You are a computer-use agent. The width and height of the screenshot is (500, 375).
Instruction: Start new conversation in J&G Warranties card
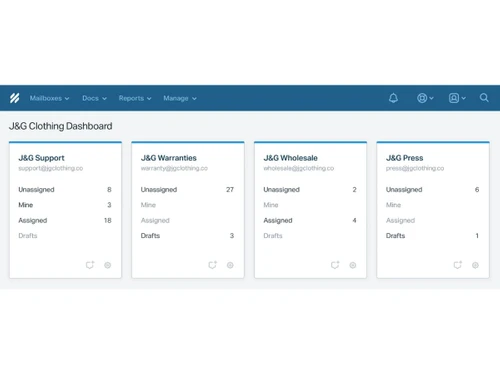tap(213, 265)
